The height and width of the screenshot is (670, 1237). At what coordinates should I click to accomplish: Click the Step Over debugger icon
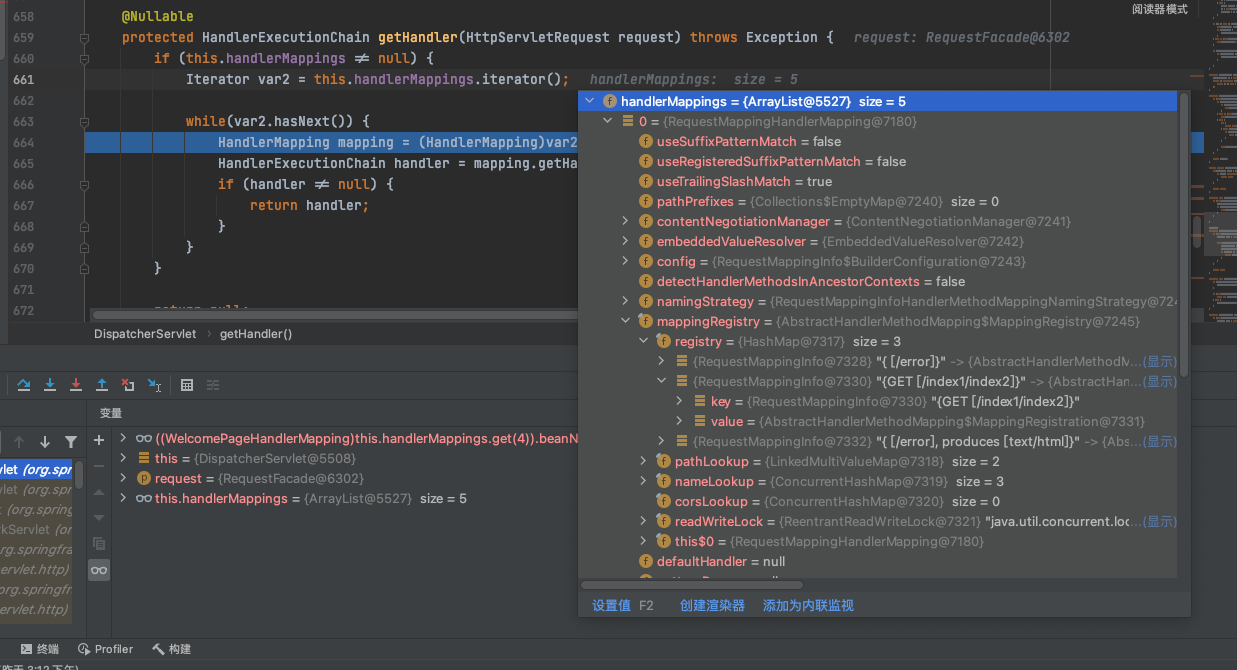pos(23,384)
